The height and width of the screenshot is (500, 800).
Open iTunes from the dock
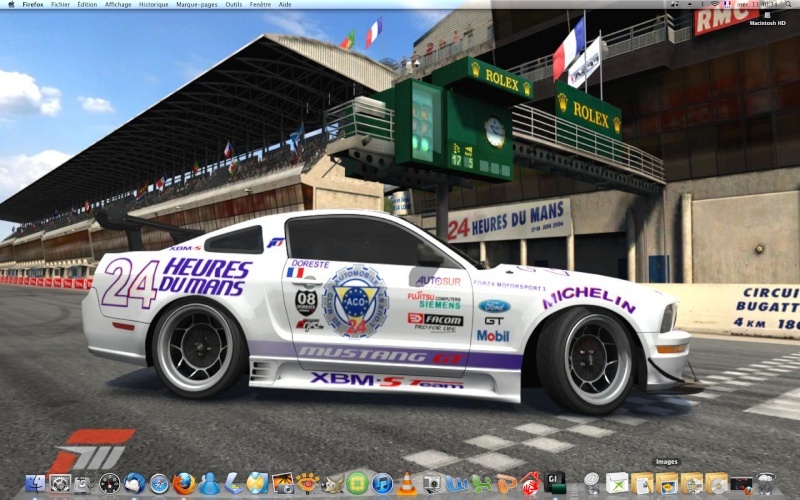[x=382, y=483]
